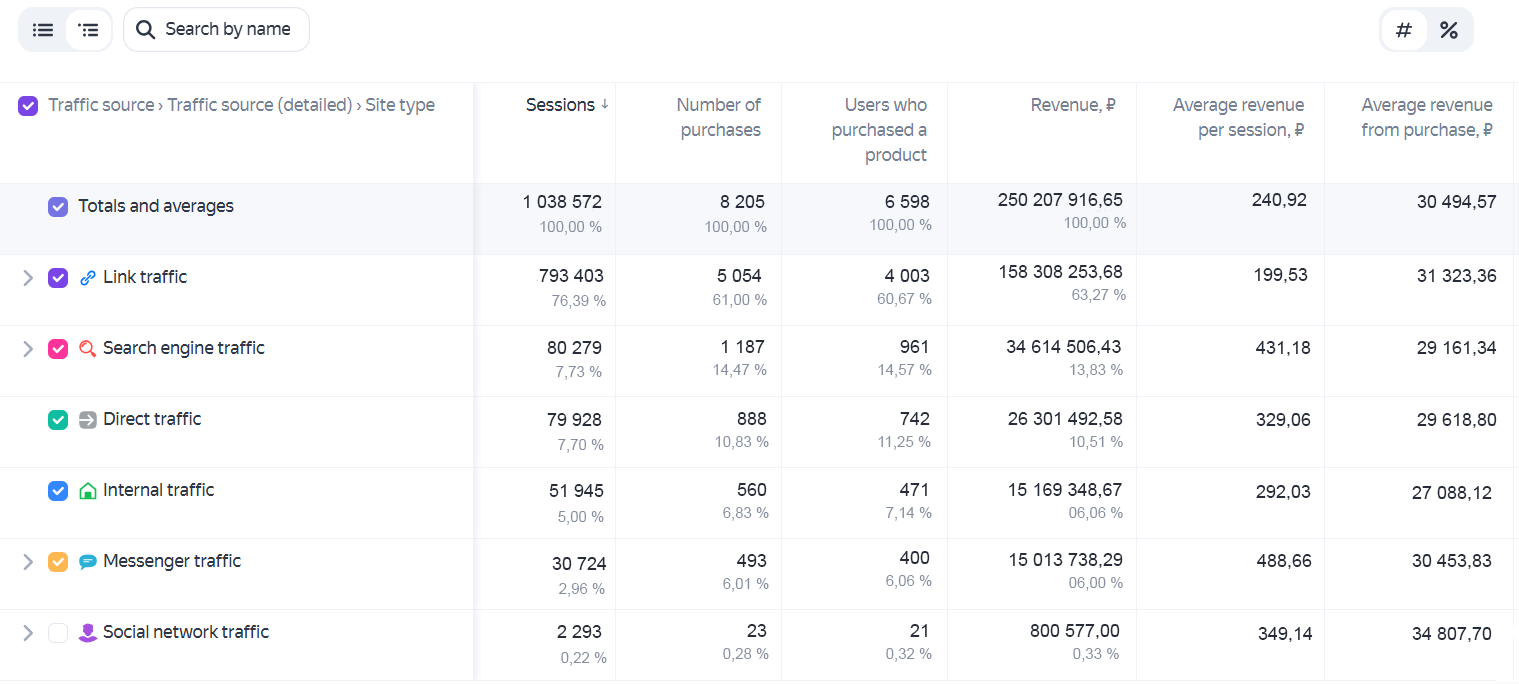Uncheck the Direct traffic checkbox
This screenshot has height=684, width=1519.
[x=58, y=420]
